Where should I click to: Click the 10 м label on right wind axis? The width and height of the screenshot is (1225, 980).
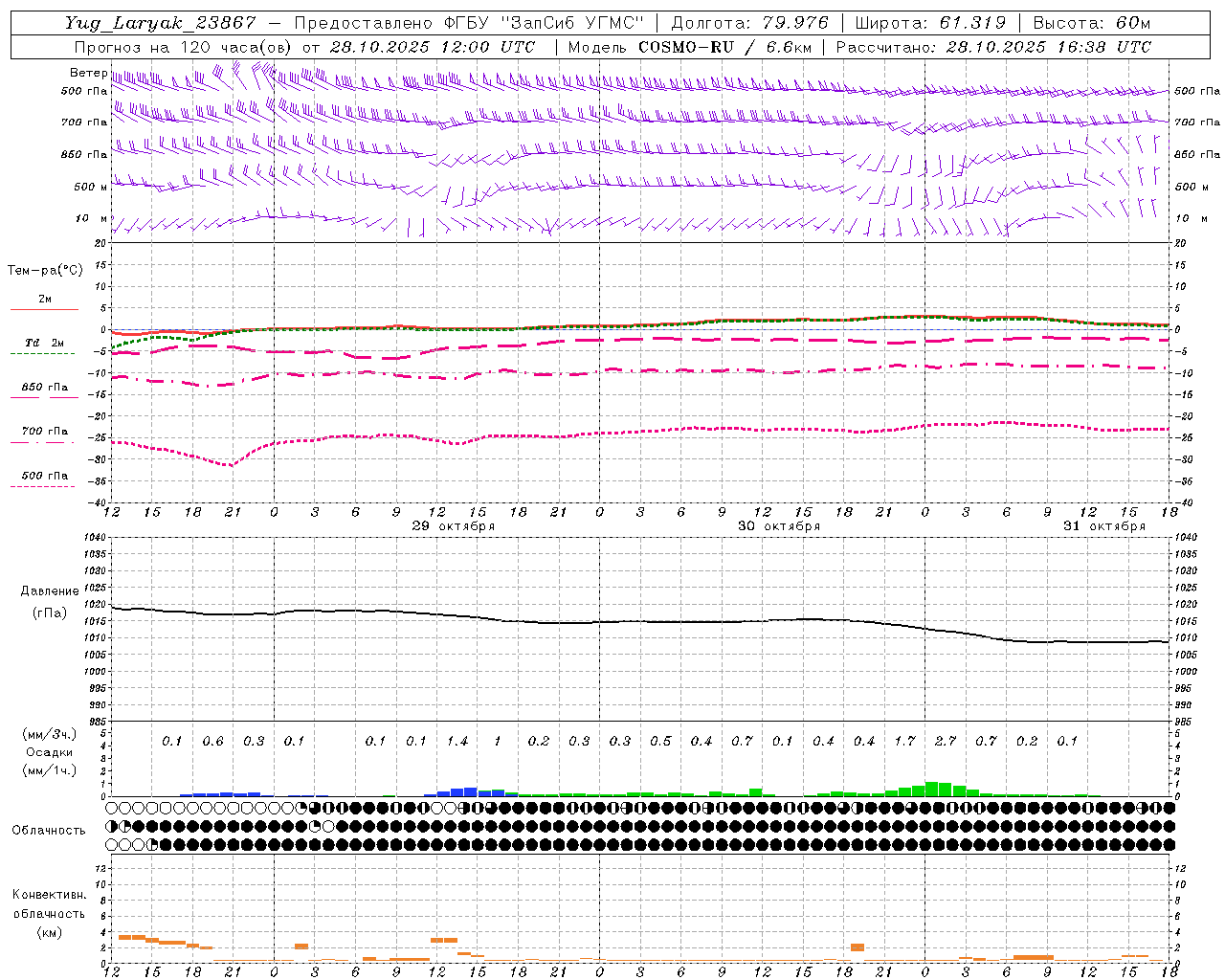pos(1192,218)
